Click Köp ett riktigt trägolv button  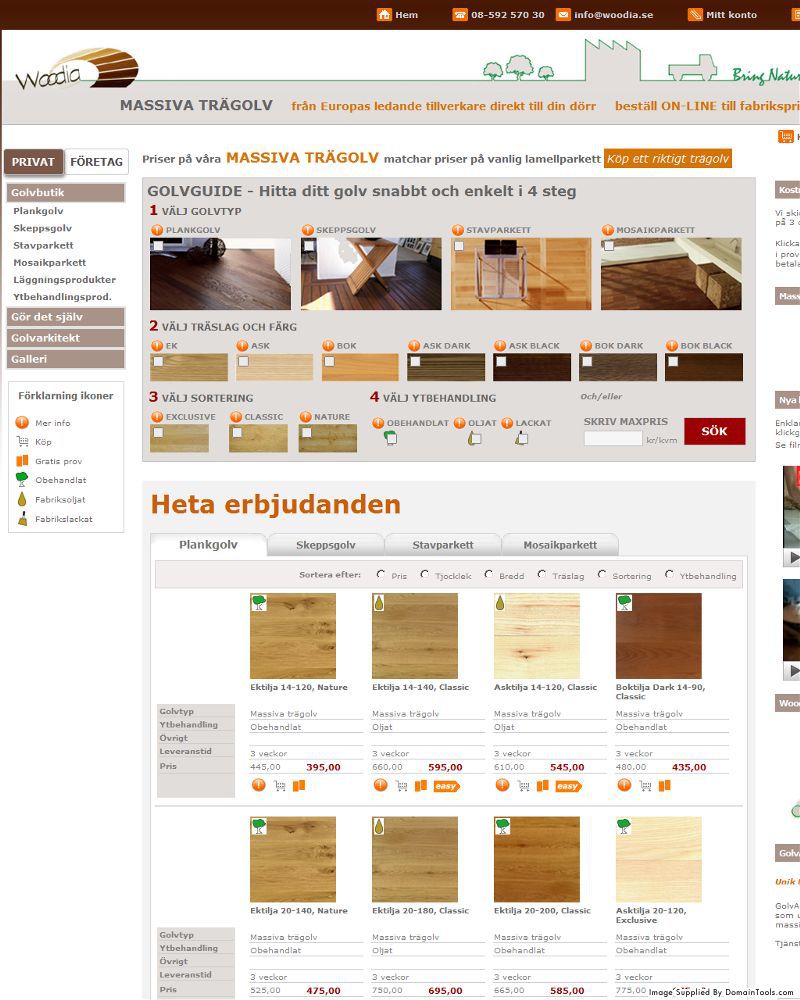pos(667,159)
